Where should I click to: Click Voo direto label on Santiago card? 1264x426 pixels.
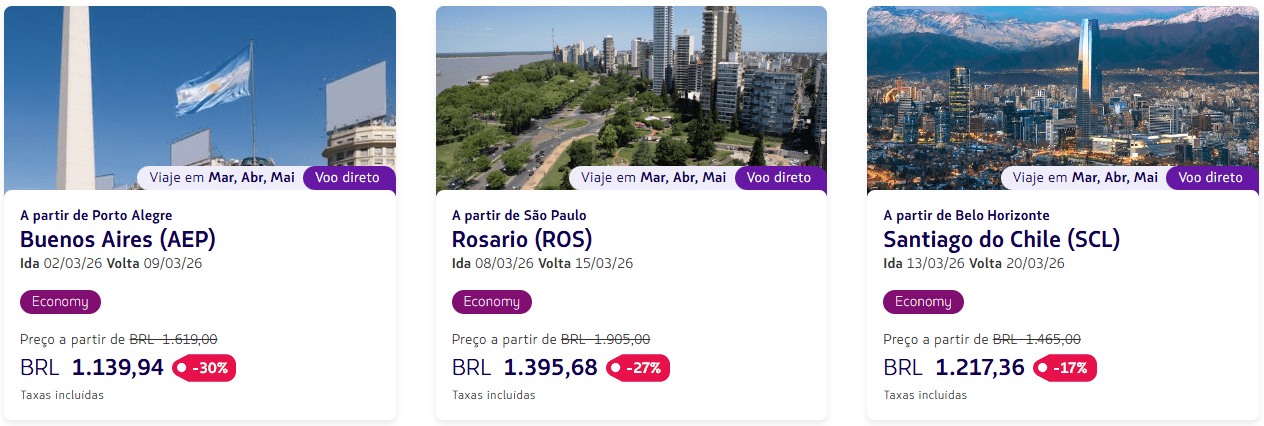coord(1211,178)
